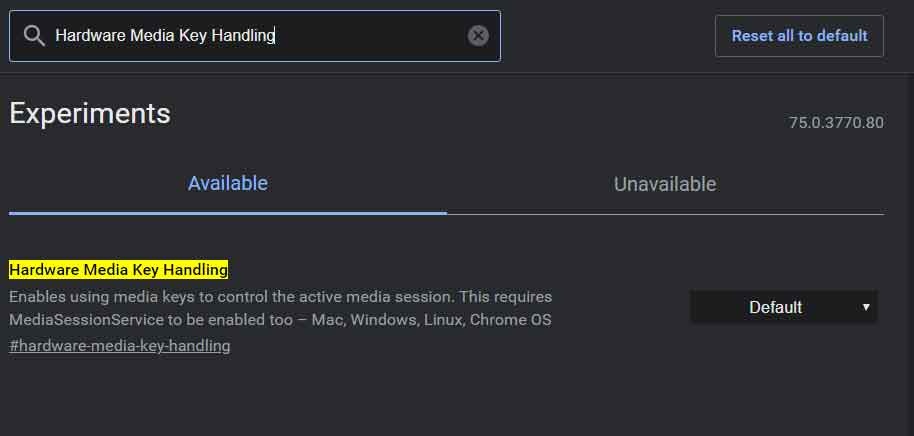
Task: Switch to the Available tab
Action: pyautogui.click(x=228, y=184)
